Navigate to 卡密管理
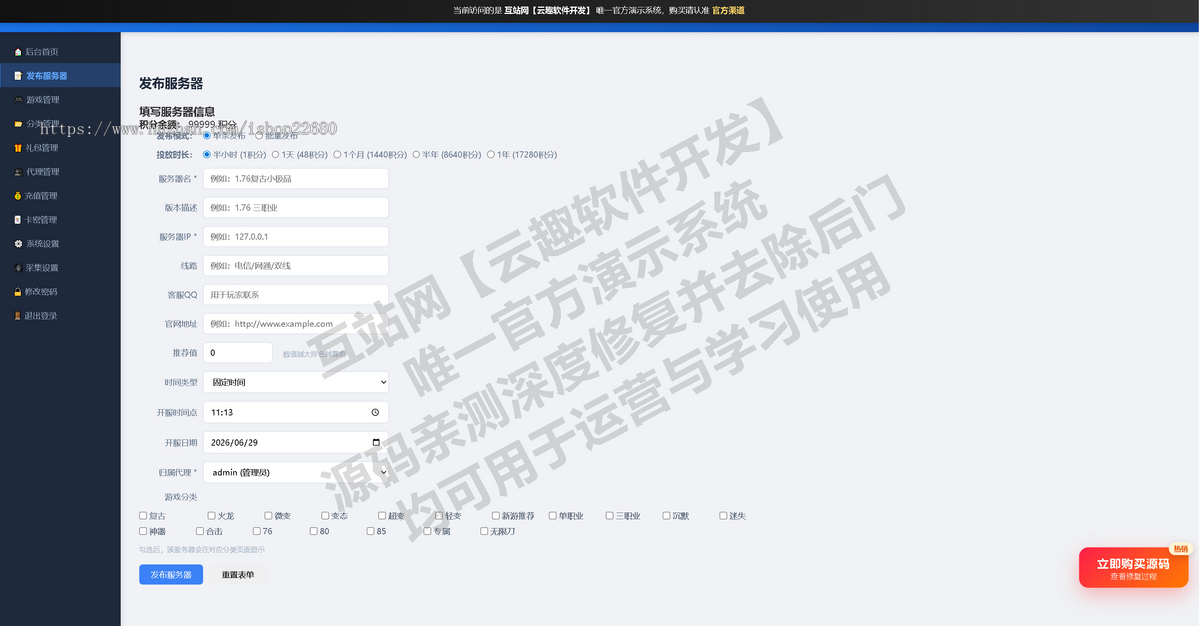 [60, 220]
